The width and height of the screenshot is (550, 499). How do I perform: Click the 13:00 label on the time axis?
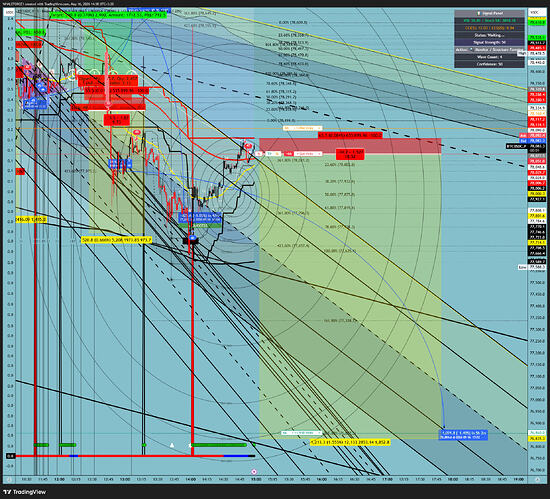[x=125, y=479]
